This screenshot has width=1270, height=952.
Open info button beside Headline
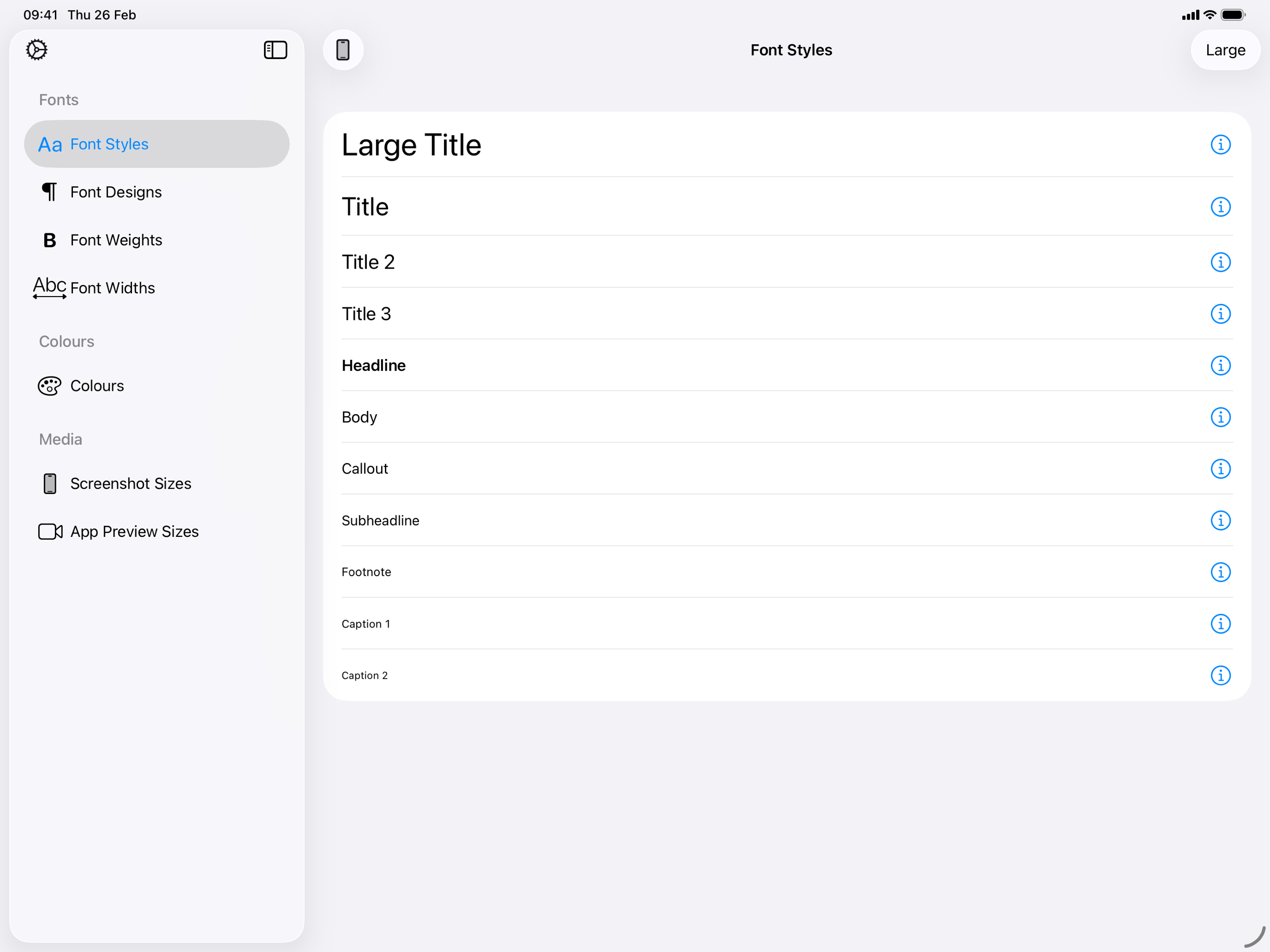tap(1220, 366)
